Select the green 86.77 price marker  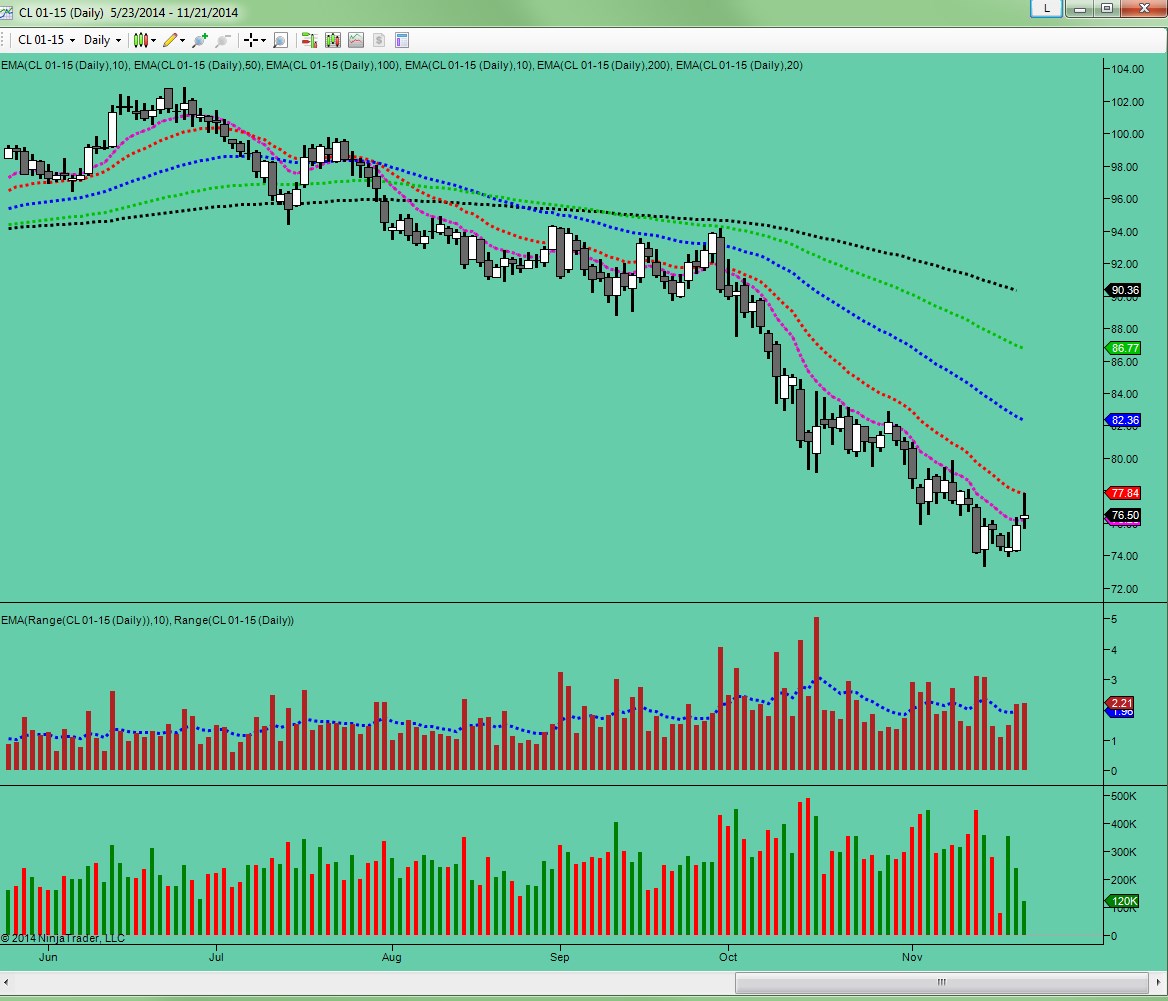coord(1123,348)
